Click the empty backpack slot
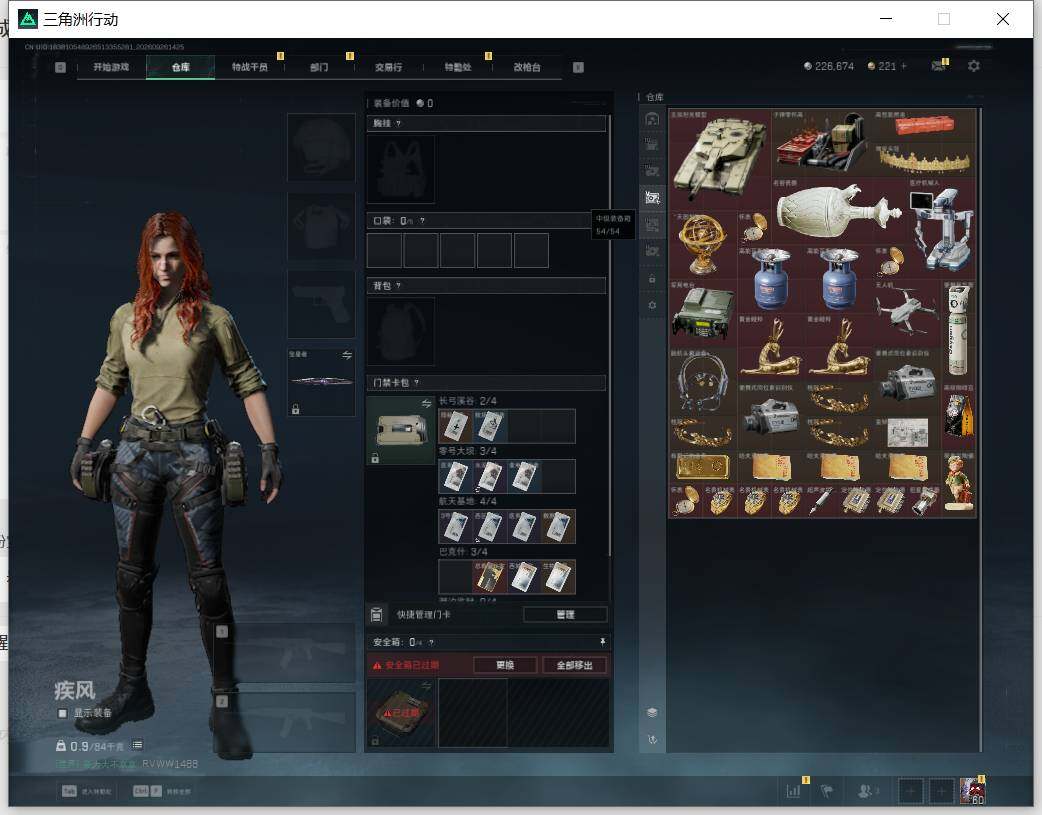 coord(401,332)
